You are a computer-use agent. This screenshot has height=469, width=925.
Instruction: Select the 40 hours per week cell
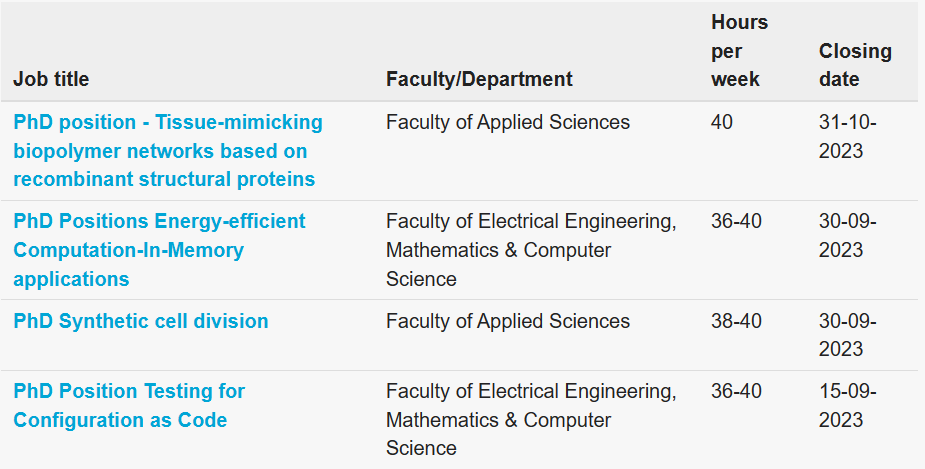[722, 122]
